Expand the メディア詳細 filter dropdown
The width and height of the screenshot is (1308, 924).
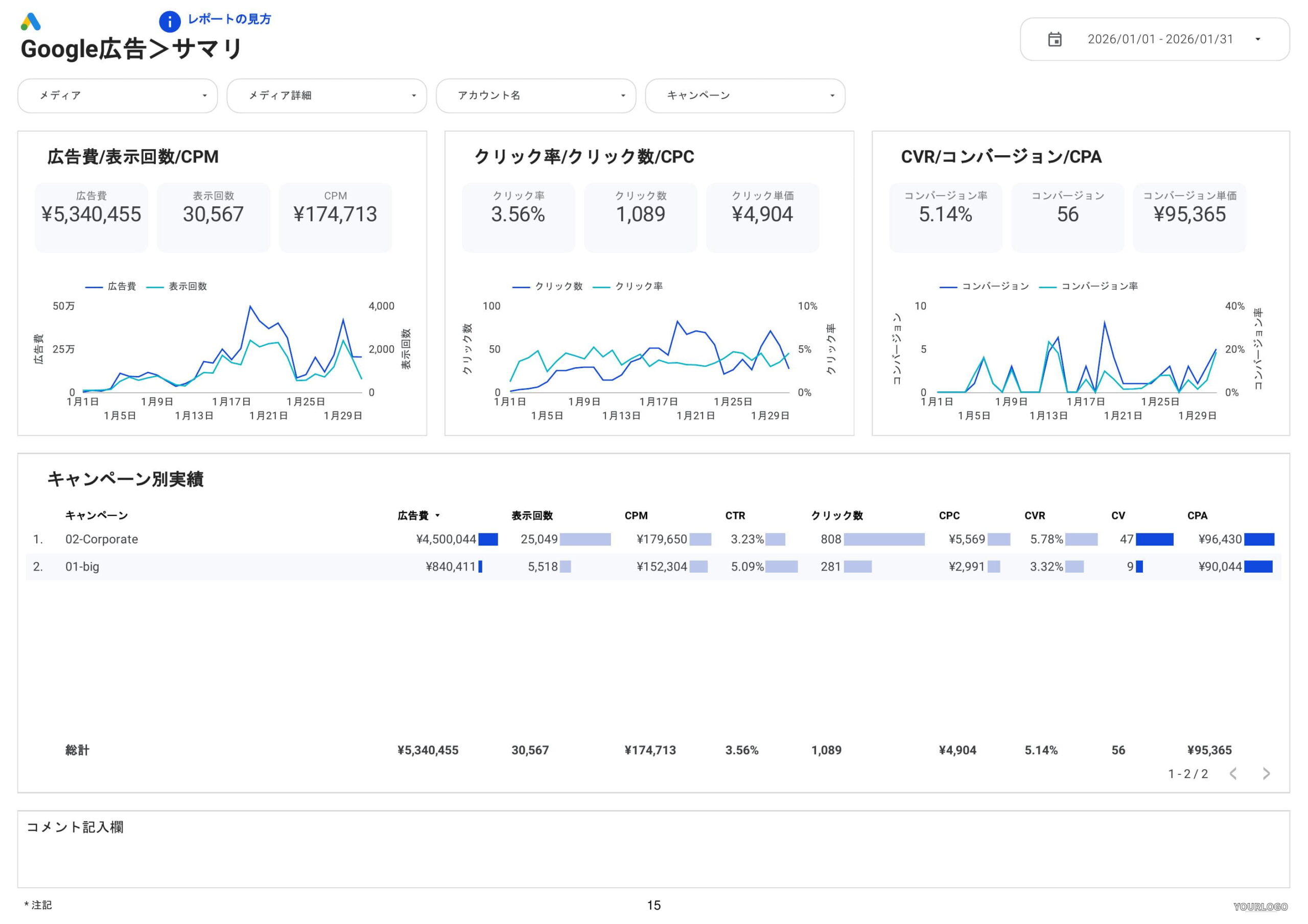(326, 96)
